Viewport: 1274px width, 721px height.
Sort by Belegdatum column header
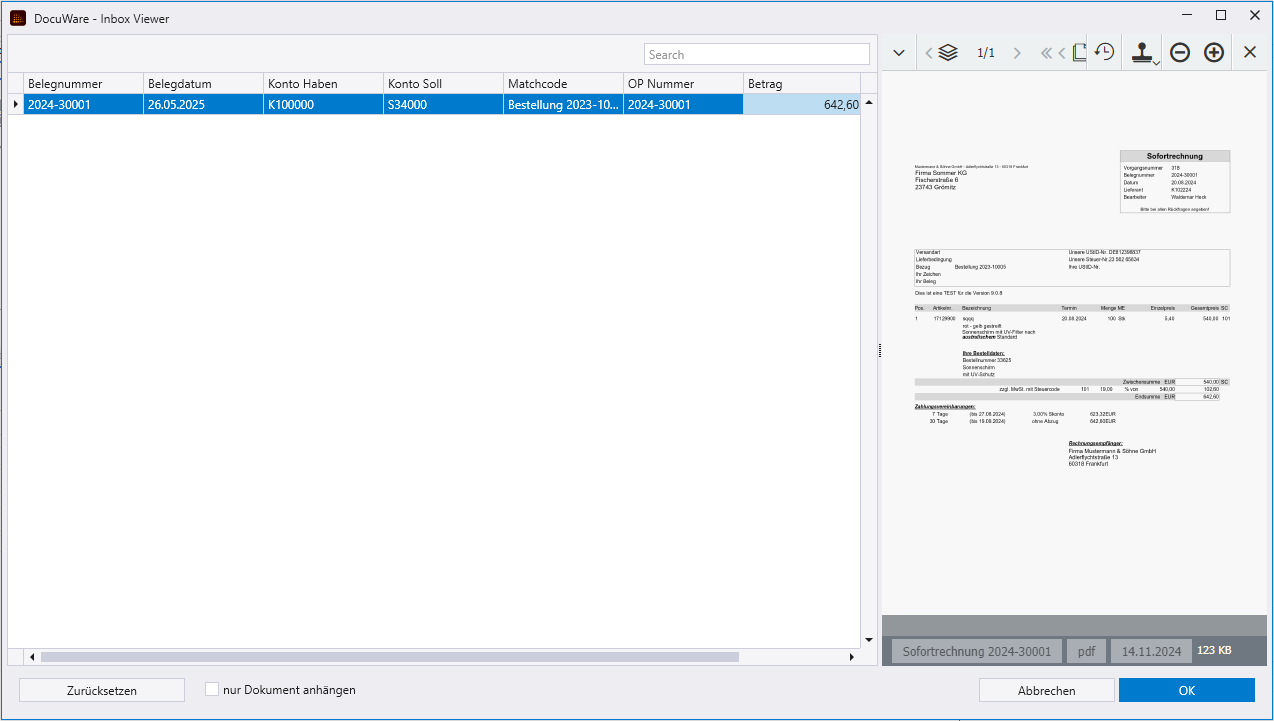204,83
